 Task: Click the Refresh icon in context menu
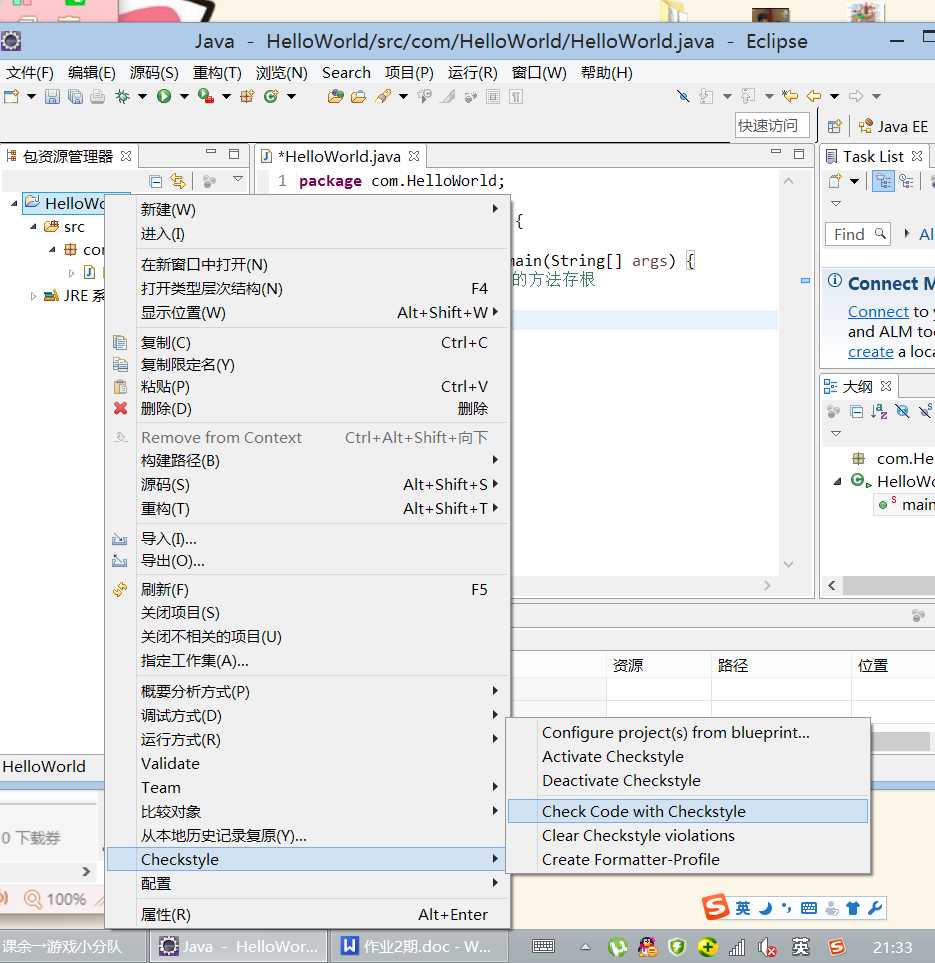[120, 590]
